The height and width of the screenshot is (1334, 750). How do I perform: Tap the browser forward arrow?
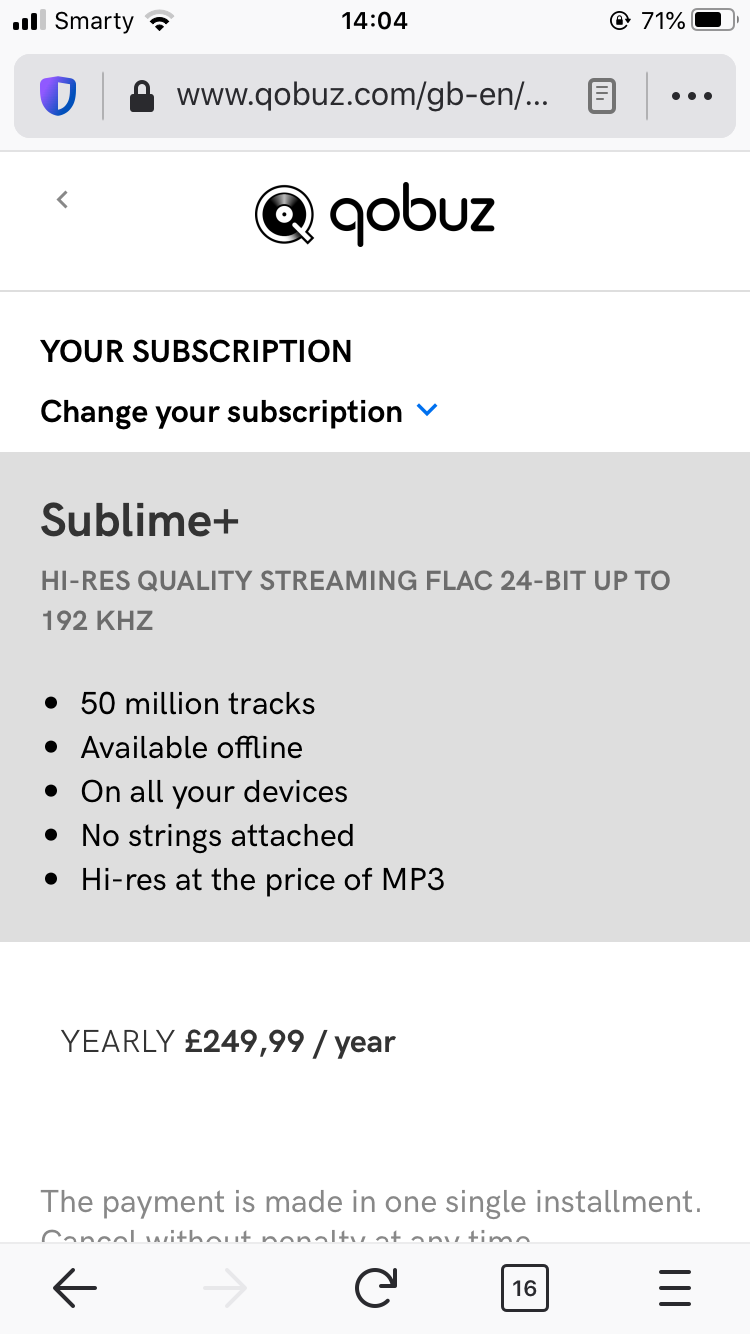224,1289
